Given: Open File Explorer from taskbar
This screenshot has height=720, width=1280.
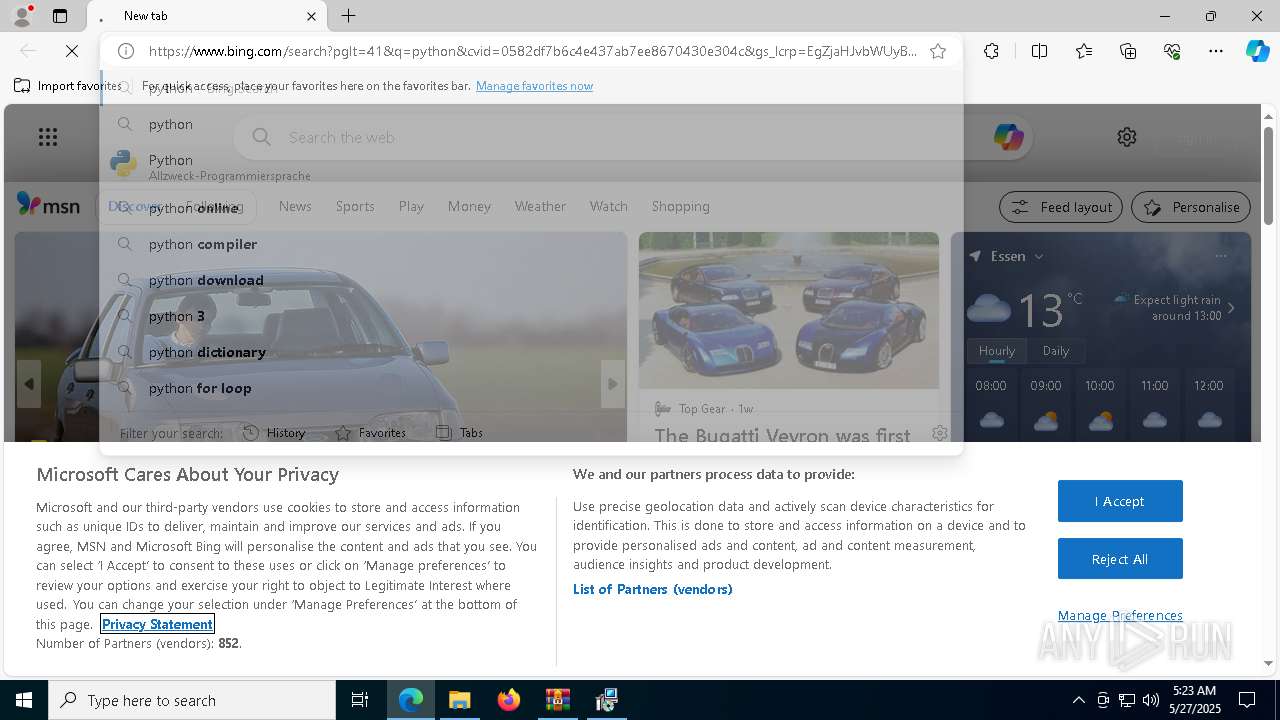Looking at the screenshot, I should pyautogui.click(x=460, y=700).
